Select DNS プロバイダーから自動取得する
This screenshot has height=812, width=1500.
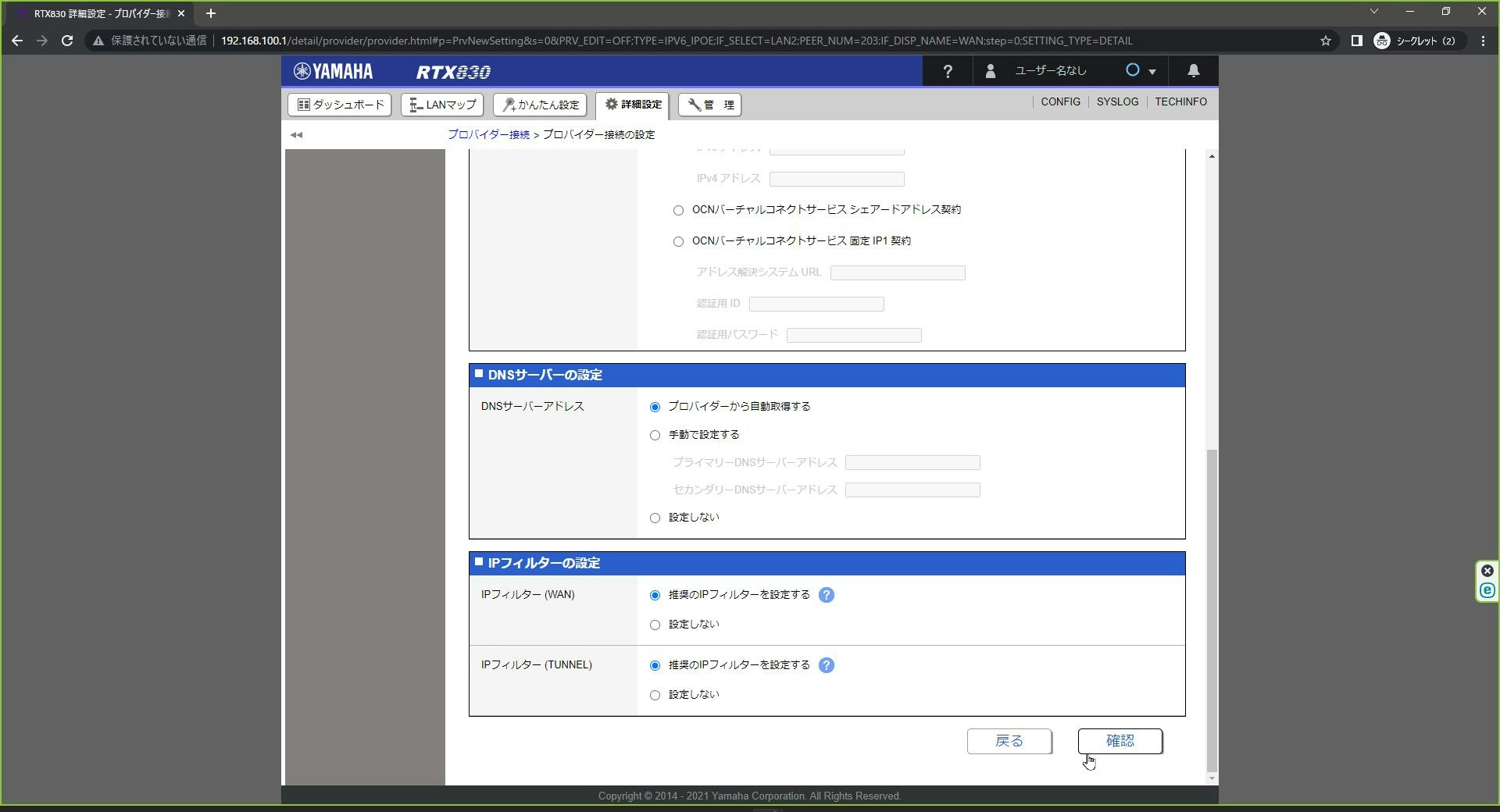coord(655,407)
